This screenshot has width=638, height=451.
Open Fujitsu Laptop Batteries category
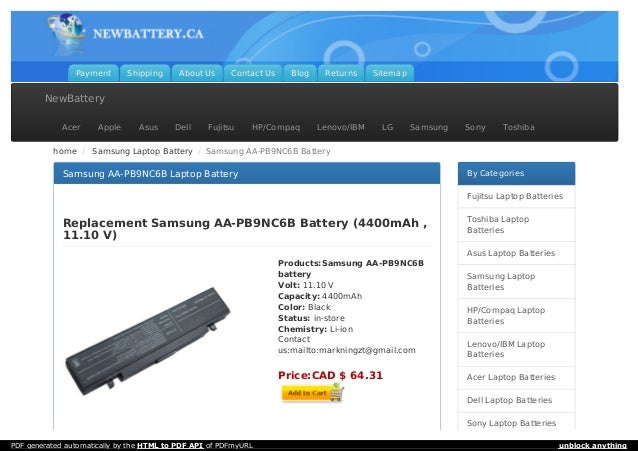[516, 196]
